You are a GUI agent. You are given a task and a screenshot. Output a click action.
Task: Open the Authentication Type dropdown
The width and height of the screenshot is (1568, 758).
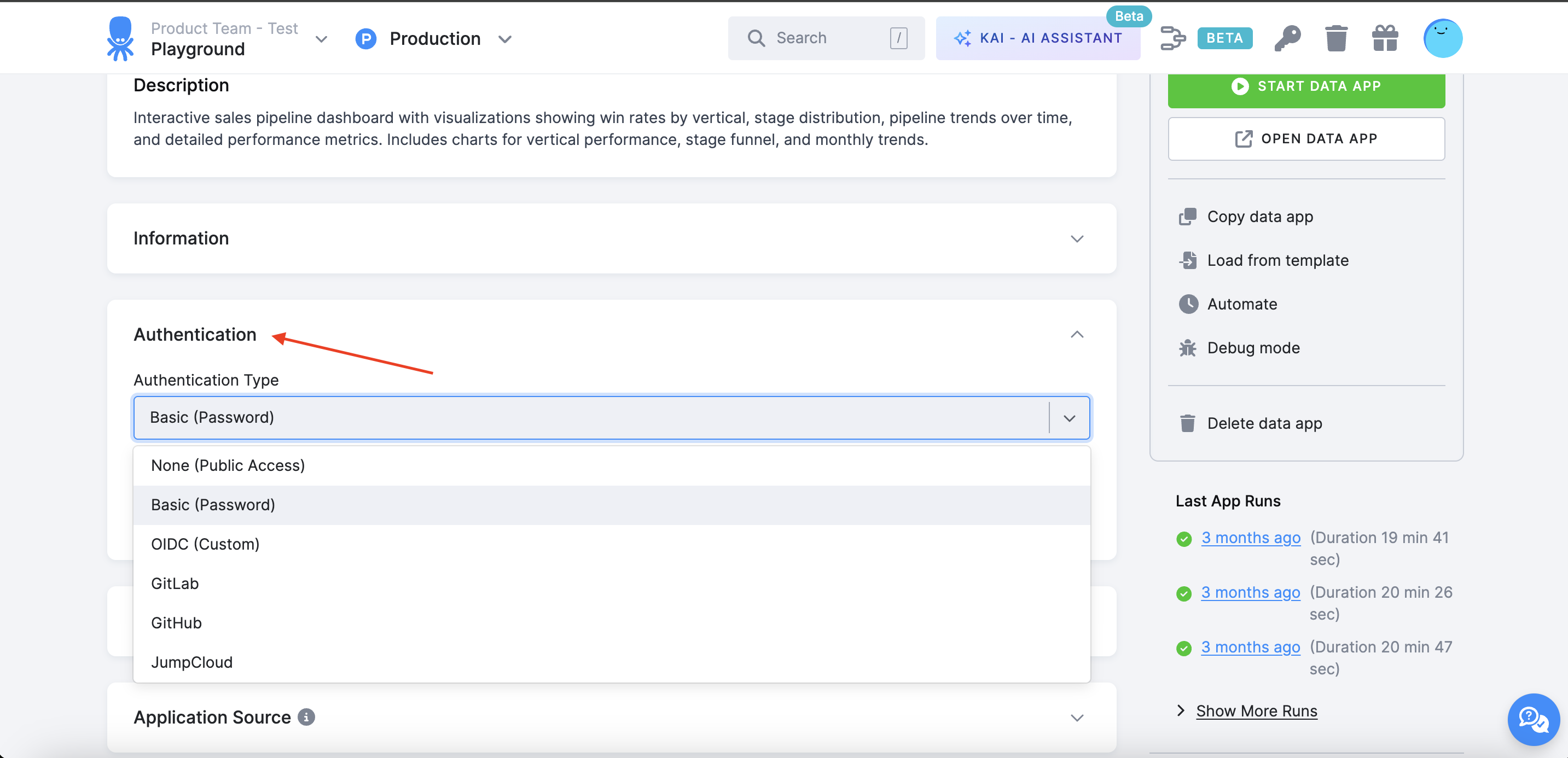1068,417
